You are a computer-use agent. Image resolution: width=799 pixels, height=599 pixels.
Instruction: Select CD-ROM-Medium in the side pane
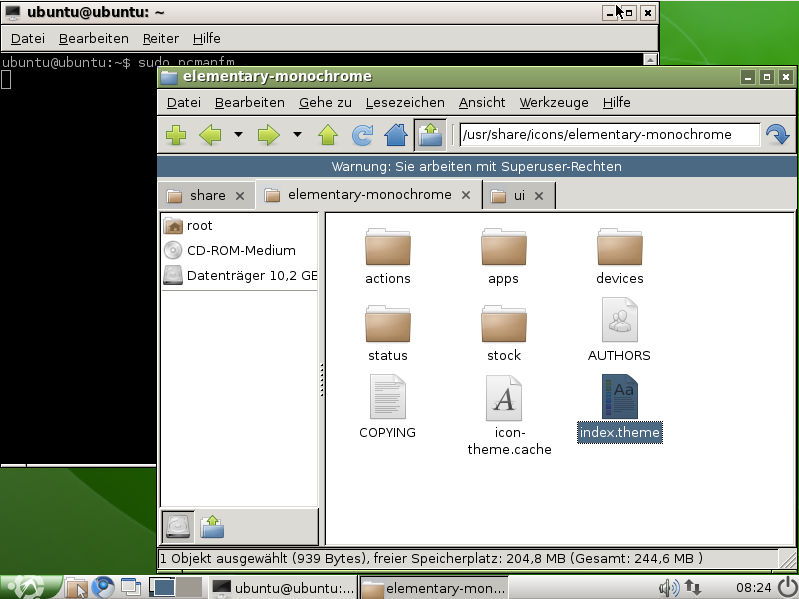coord(240,250)
